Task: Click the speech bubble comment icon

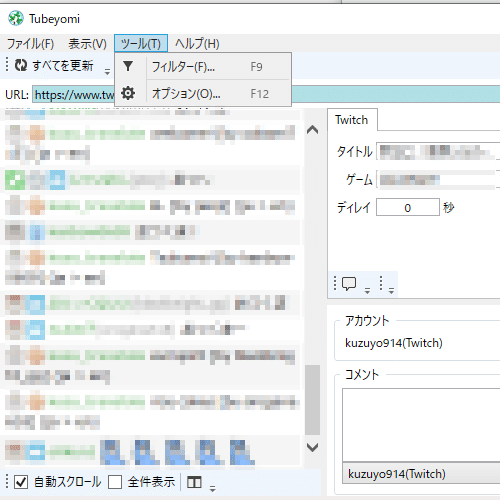Action: (x=349, y=284)
